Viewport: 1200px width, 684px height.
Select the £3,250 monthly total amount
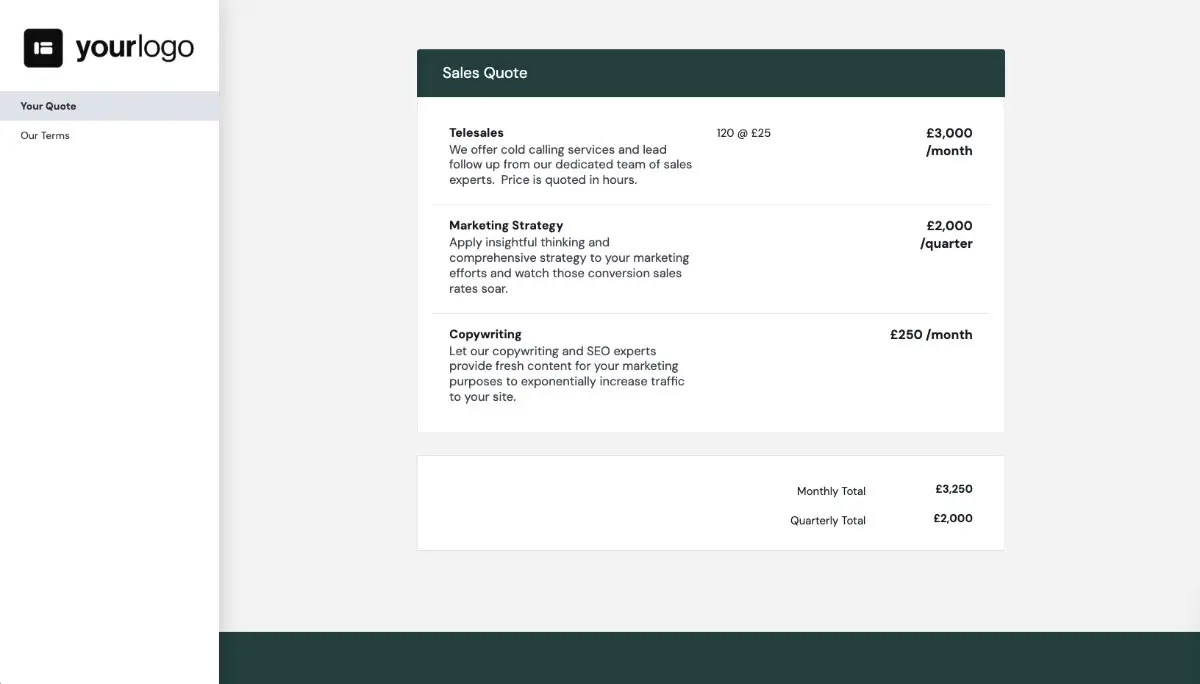click(x=954, y=489)
